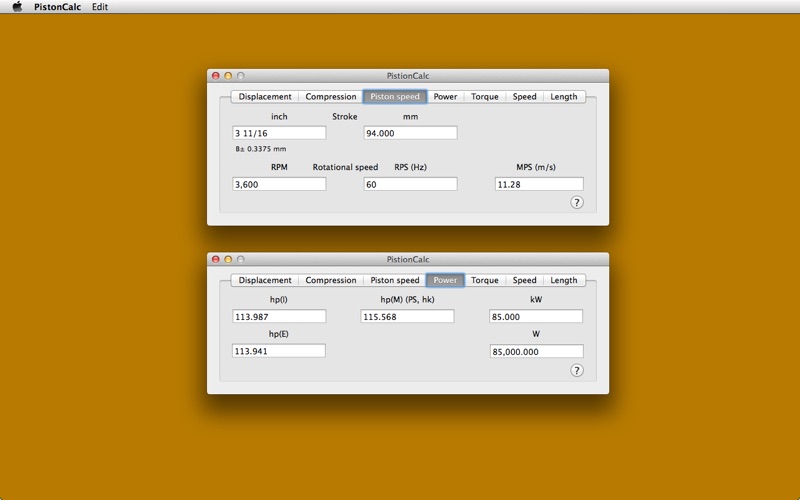Switch to Power tab in upper window
800x500 pixels.
(445, 96)
